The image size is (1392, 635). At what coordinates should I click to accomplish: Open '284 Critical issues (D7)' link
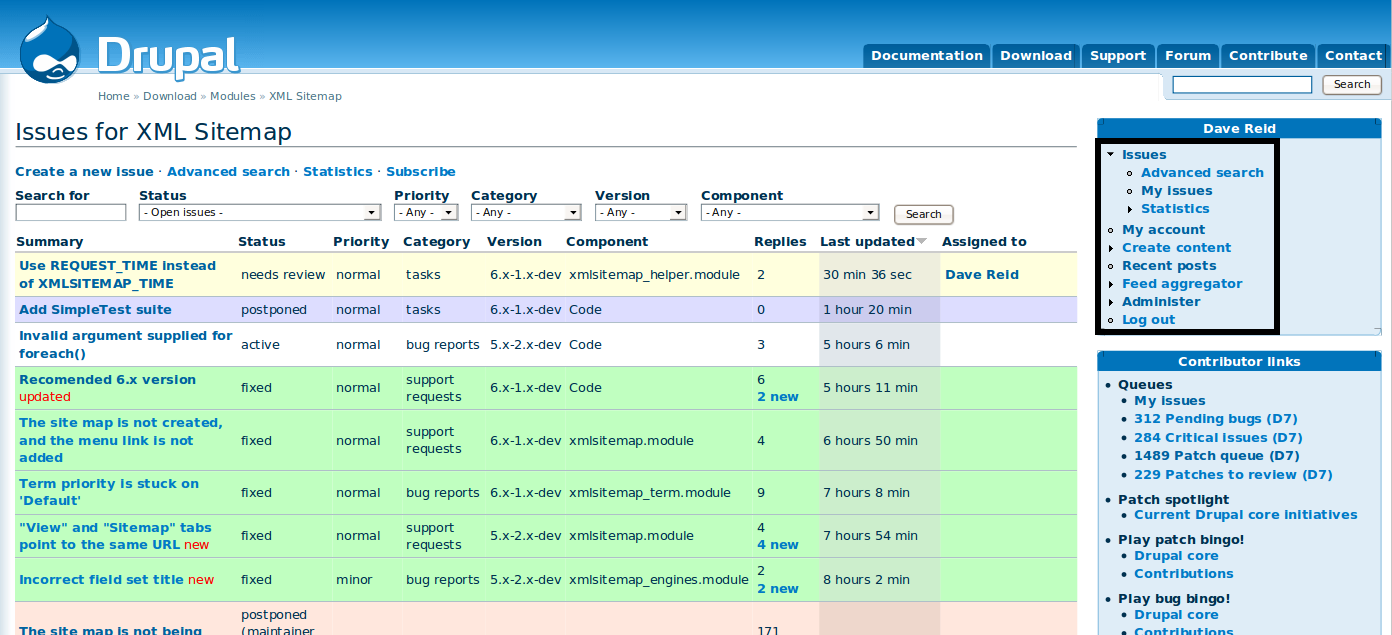pos(1218,438)
